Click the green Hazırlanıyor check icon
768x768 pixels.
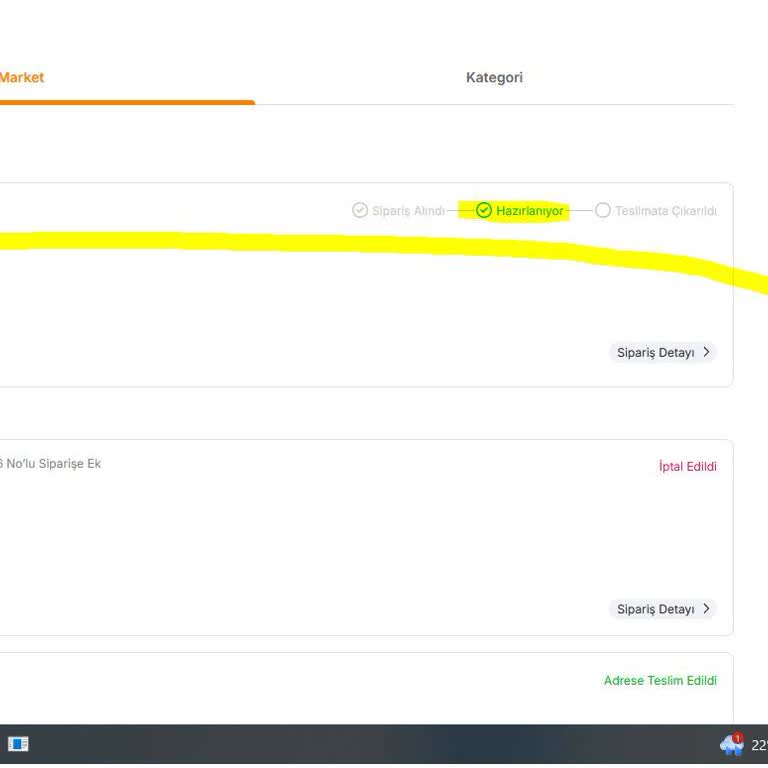[x=483, y=210]
